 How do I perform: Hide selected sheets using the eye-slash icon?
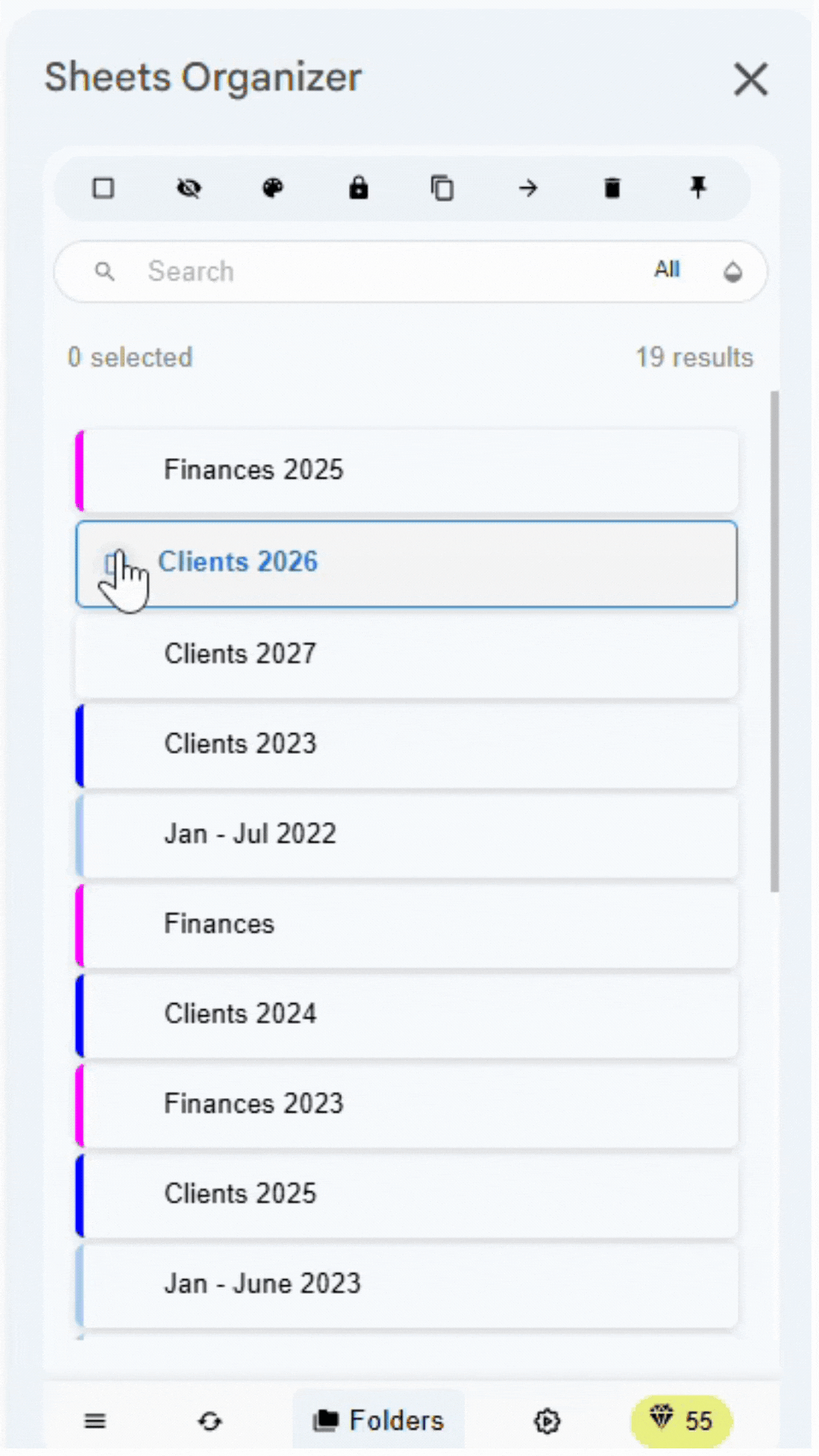click(189, 188)
